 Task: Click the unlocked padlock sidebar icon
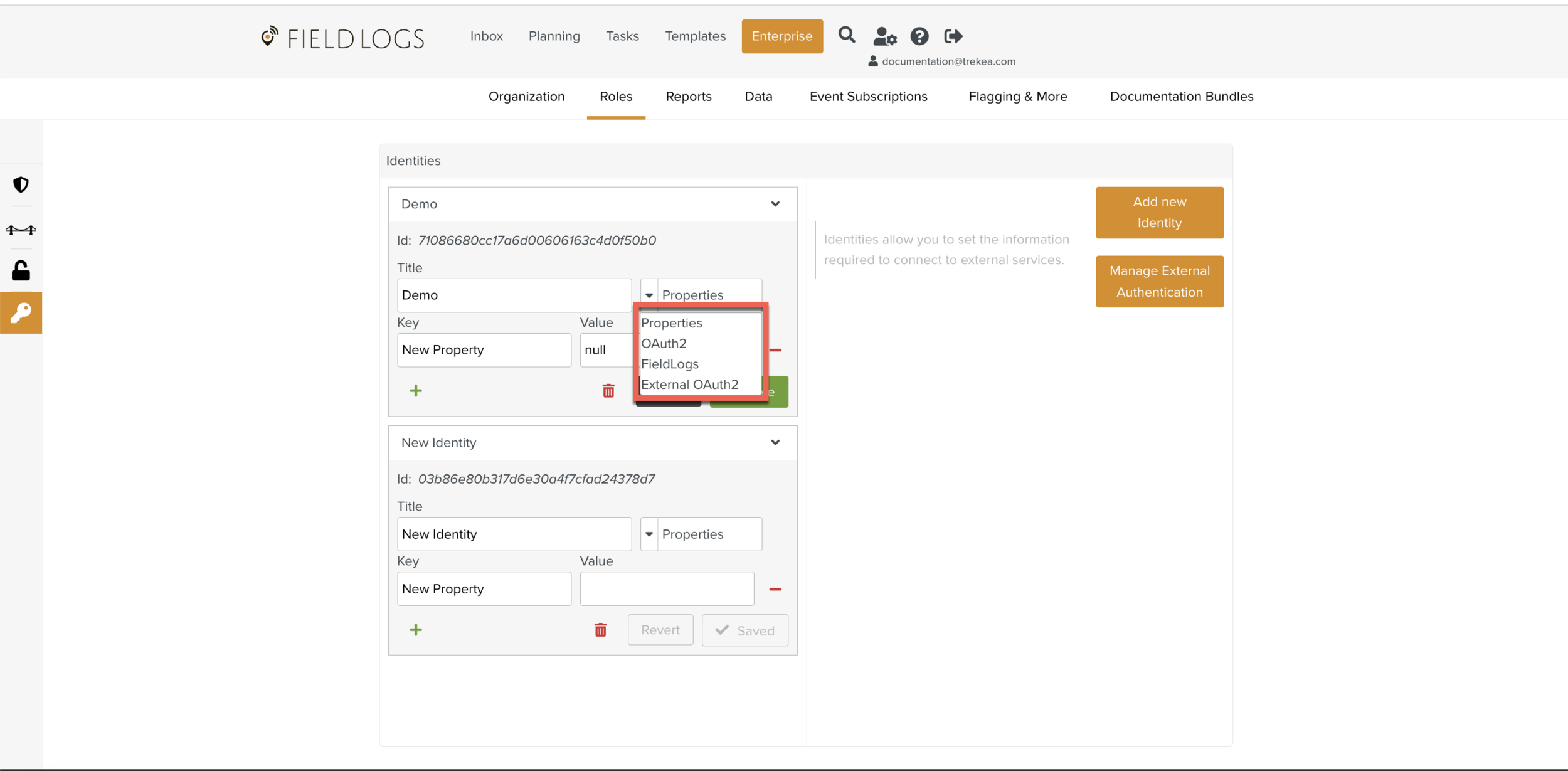point(21,270)
